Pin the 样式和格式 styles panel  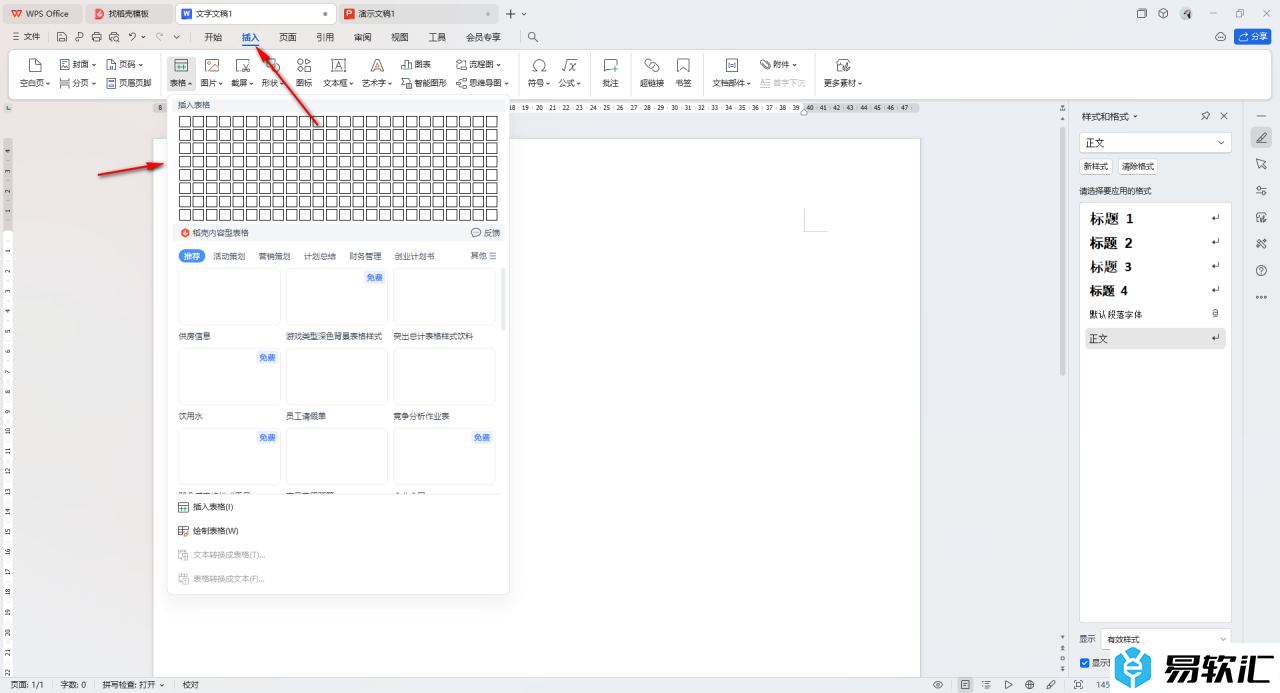pos(1206,116)
